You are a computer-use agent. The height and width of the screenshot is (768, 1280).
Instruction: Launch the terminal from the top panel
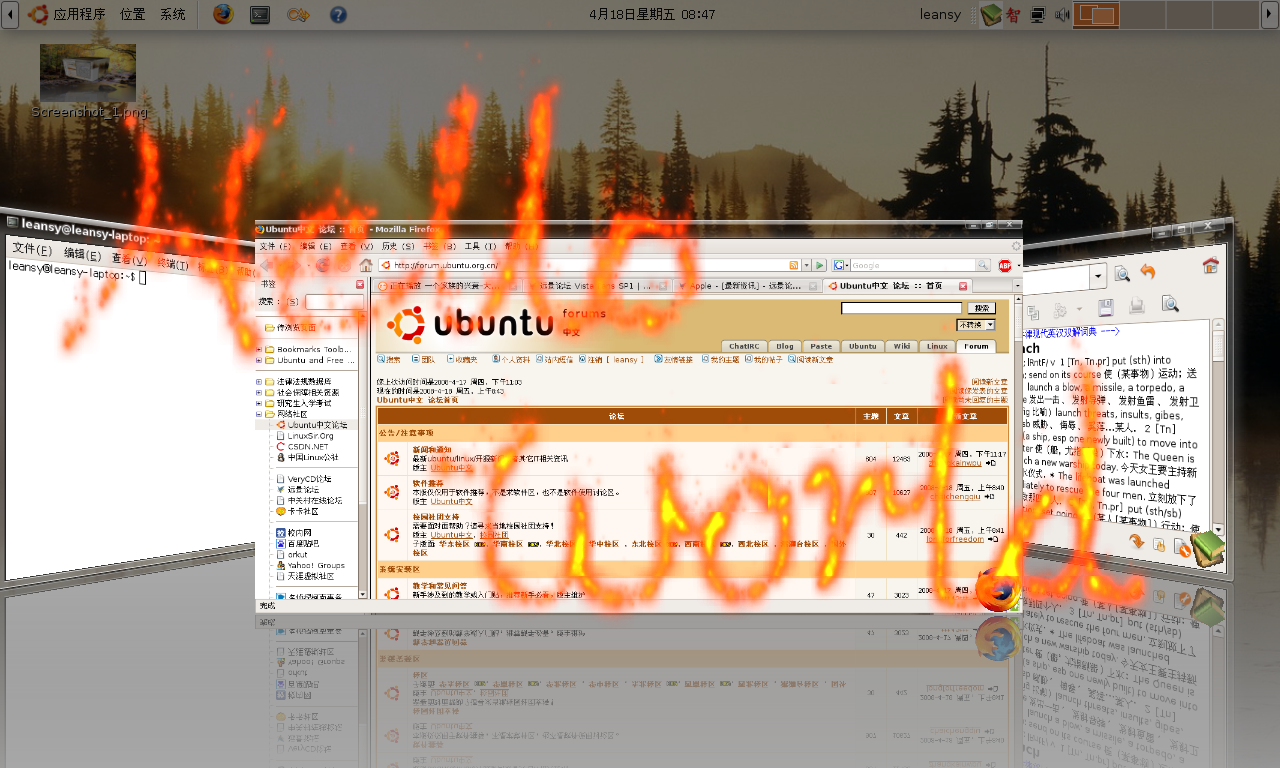(260, 14)
